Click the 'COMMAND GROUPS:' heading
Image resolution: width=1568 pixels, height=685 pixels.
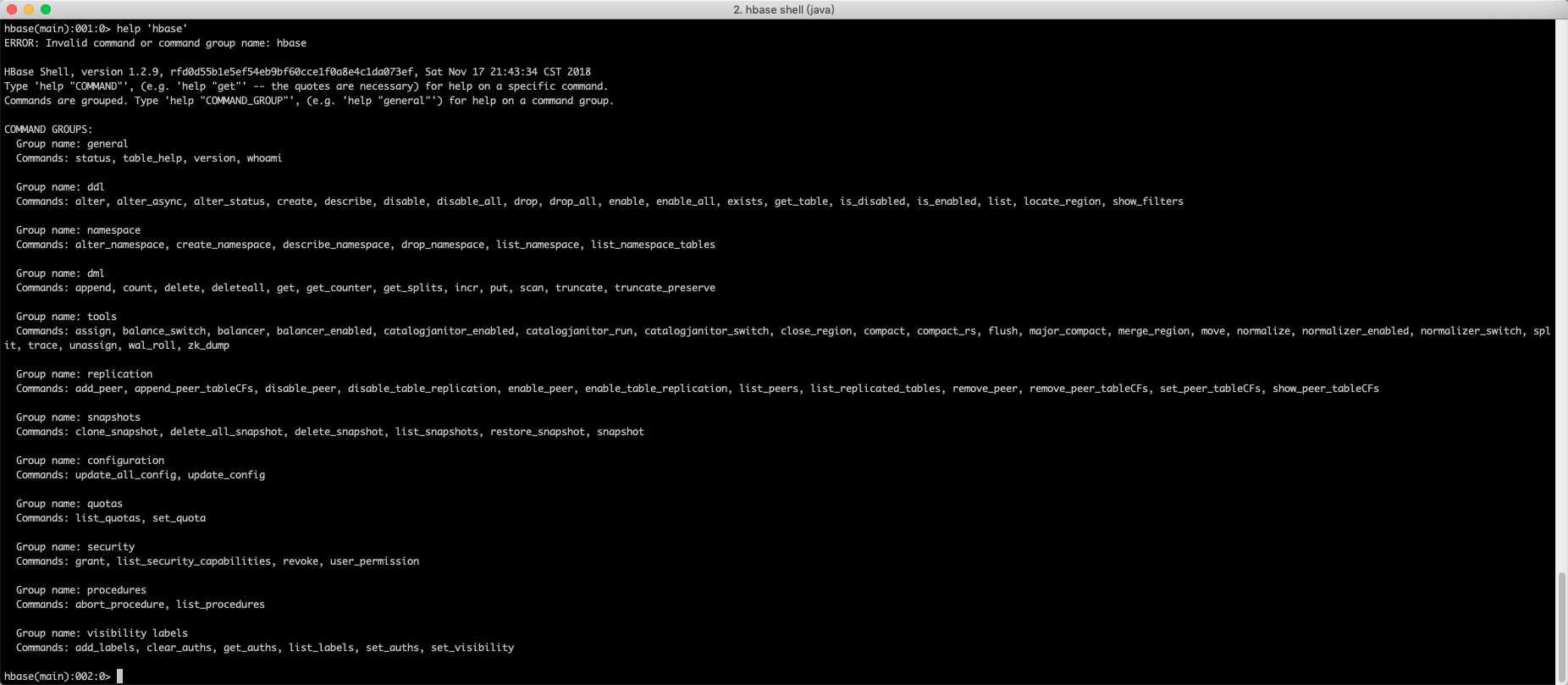point(48,130)
